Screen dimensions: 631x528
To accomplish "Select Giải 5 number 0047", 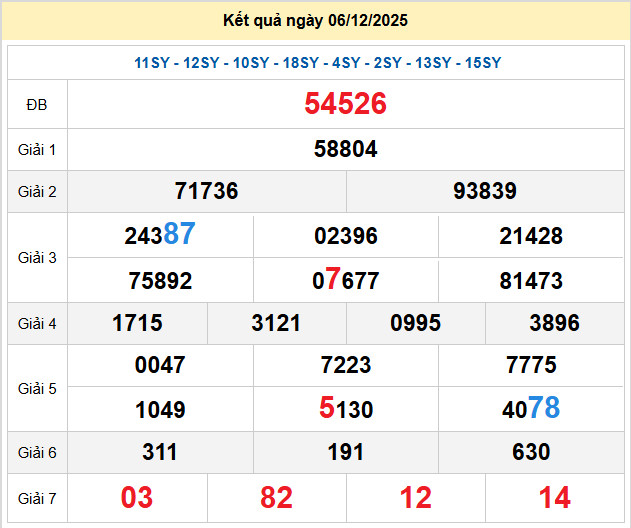I will click(x=160, y=365).
